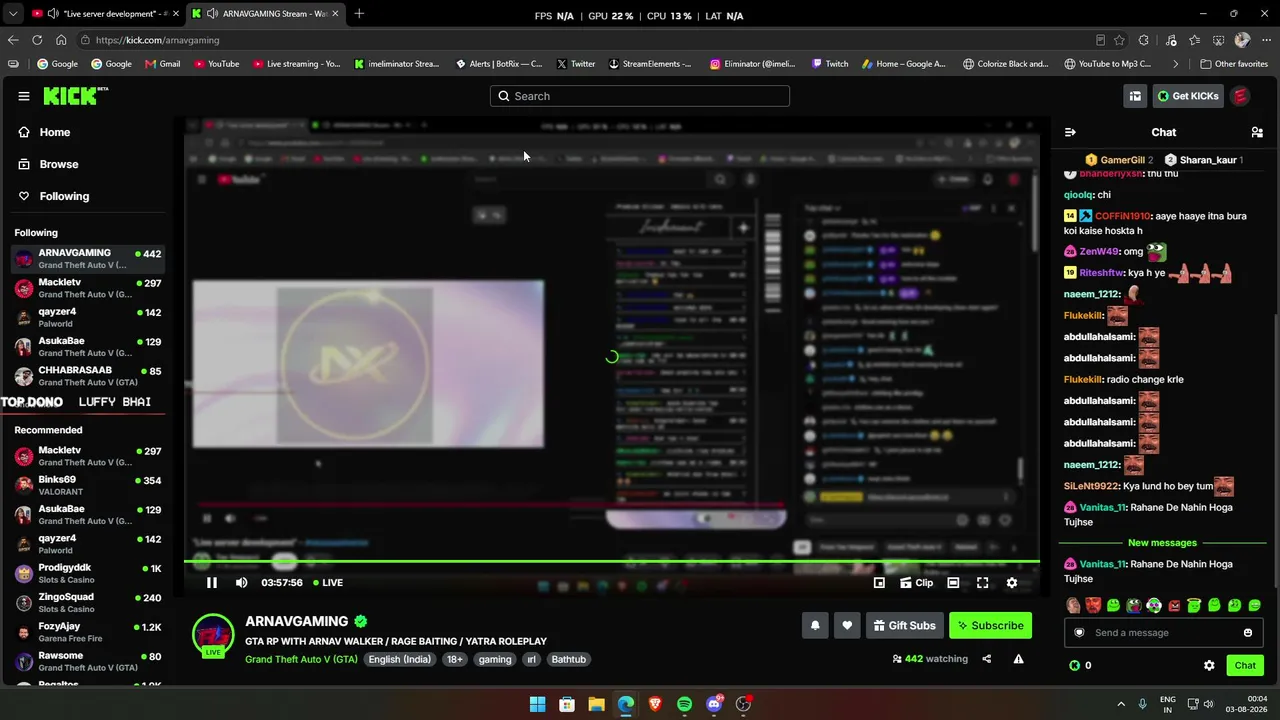Open the Kick hamburger menu
Viewport: 1280px width, 720px height.
tap(24, 96)
